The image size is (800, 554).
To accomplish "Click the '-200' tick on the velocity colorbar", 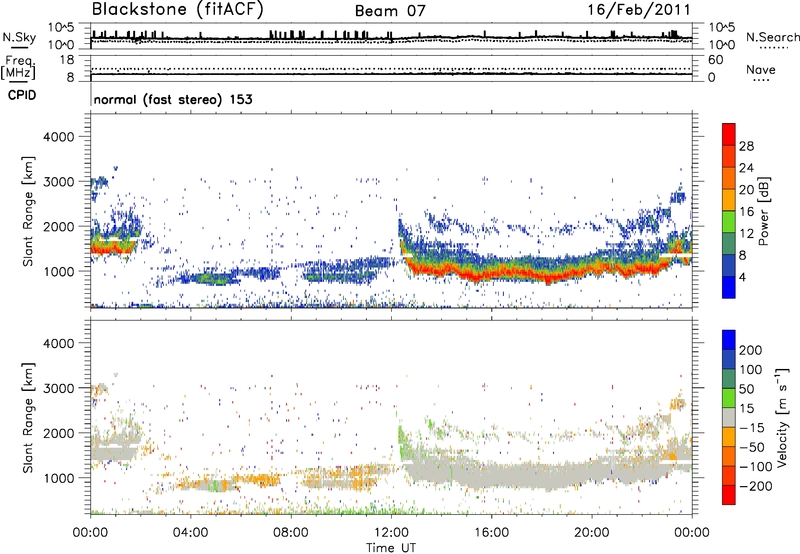I will (755, 486).
